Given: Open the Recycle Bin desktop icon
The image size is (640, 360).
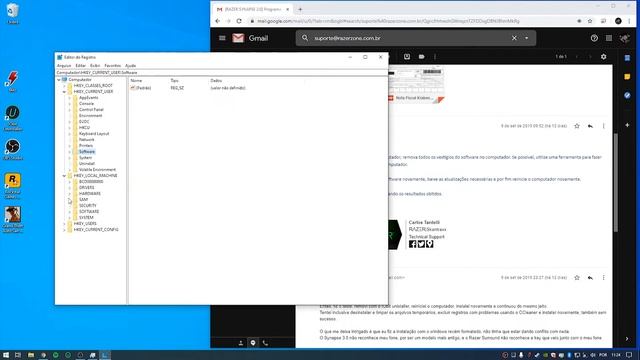Looking at the screenshot, I should (13, 13).
